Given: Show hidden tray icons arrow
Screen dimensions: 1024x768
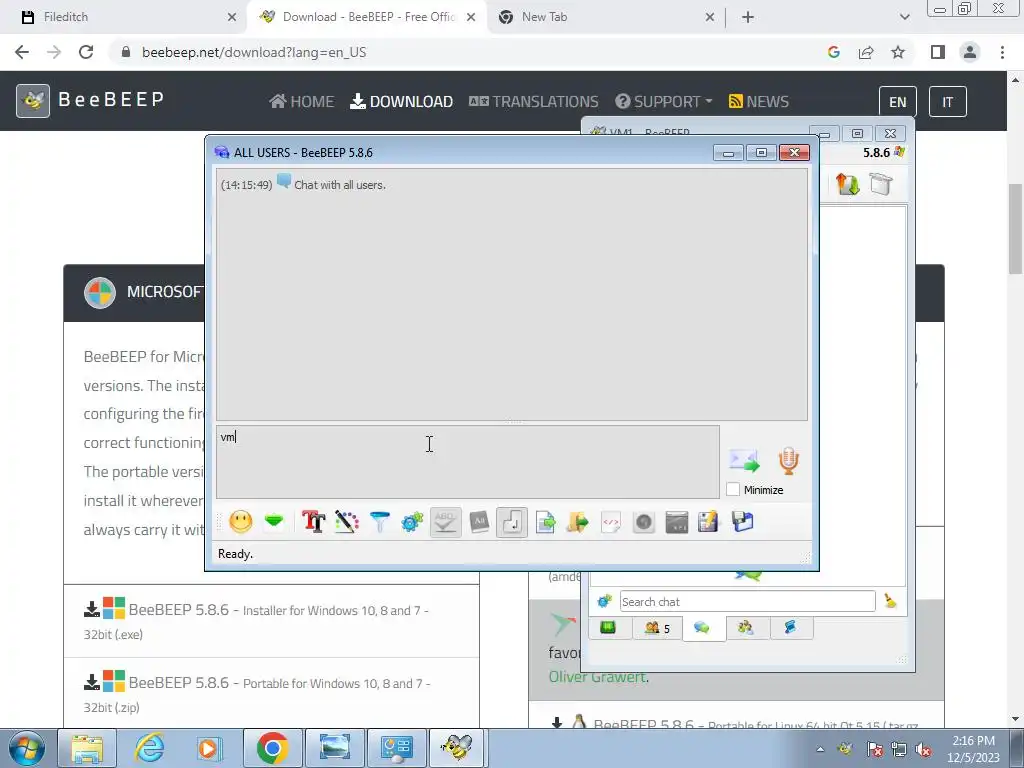Looking at the screenshot, I should (x=820, y=749).
